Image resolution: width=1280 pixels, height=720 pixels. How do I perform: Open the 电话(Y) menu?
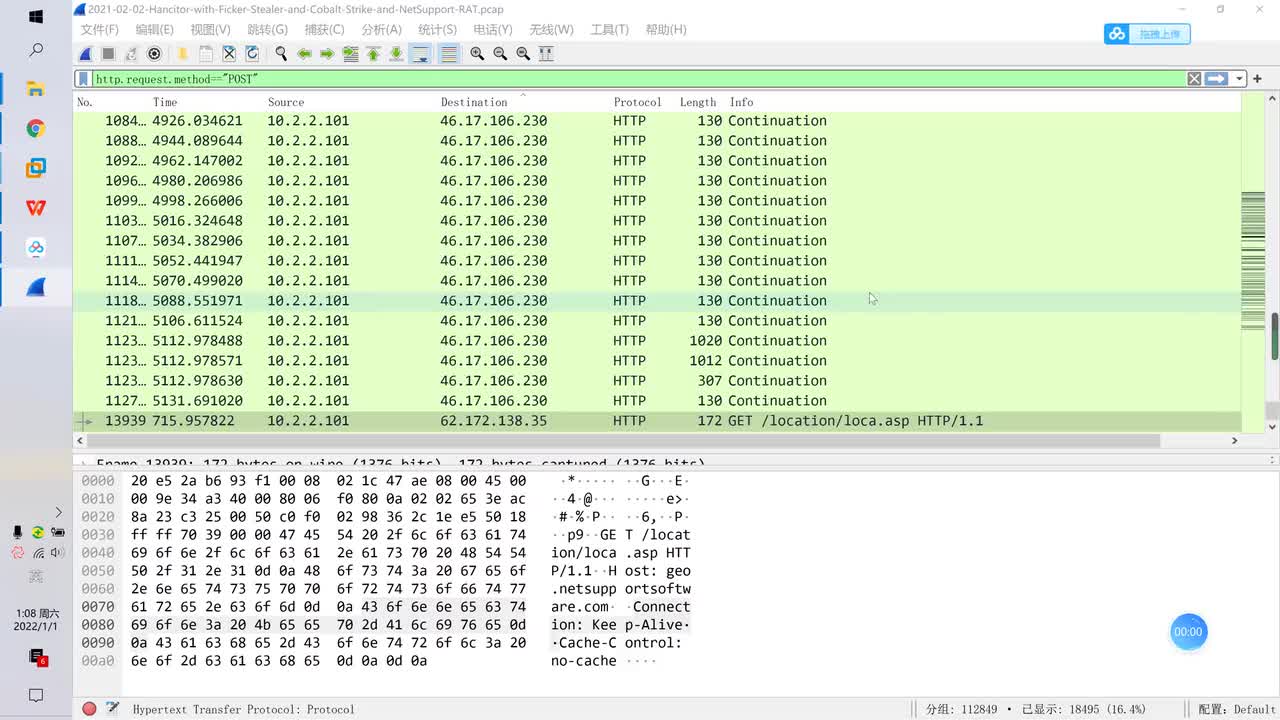click(493, 30)
